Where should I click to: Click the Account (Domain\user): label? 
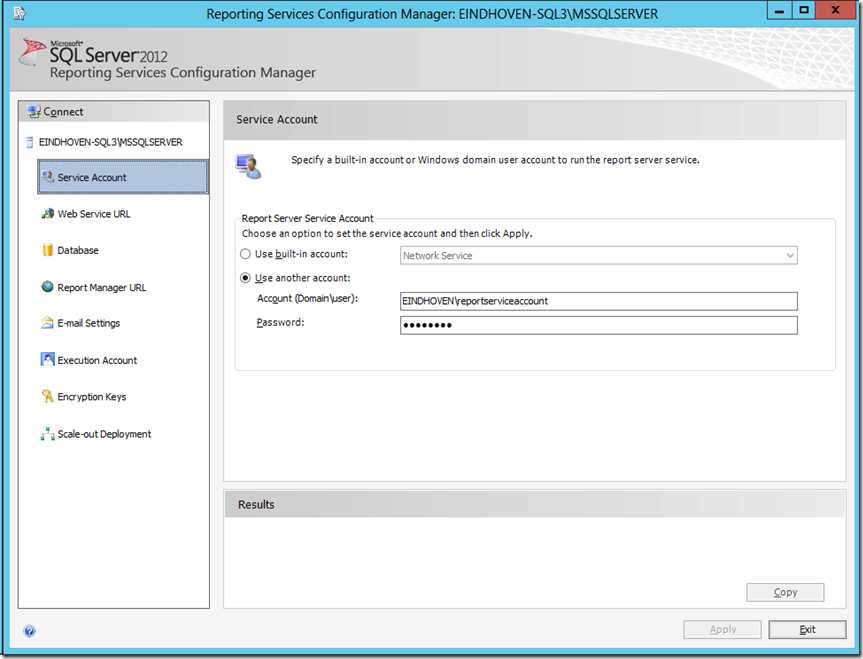tap(308, 298)
